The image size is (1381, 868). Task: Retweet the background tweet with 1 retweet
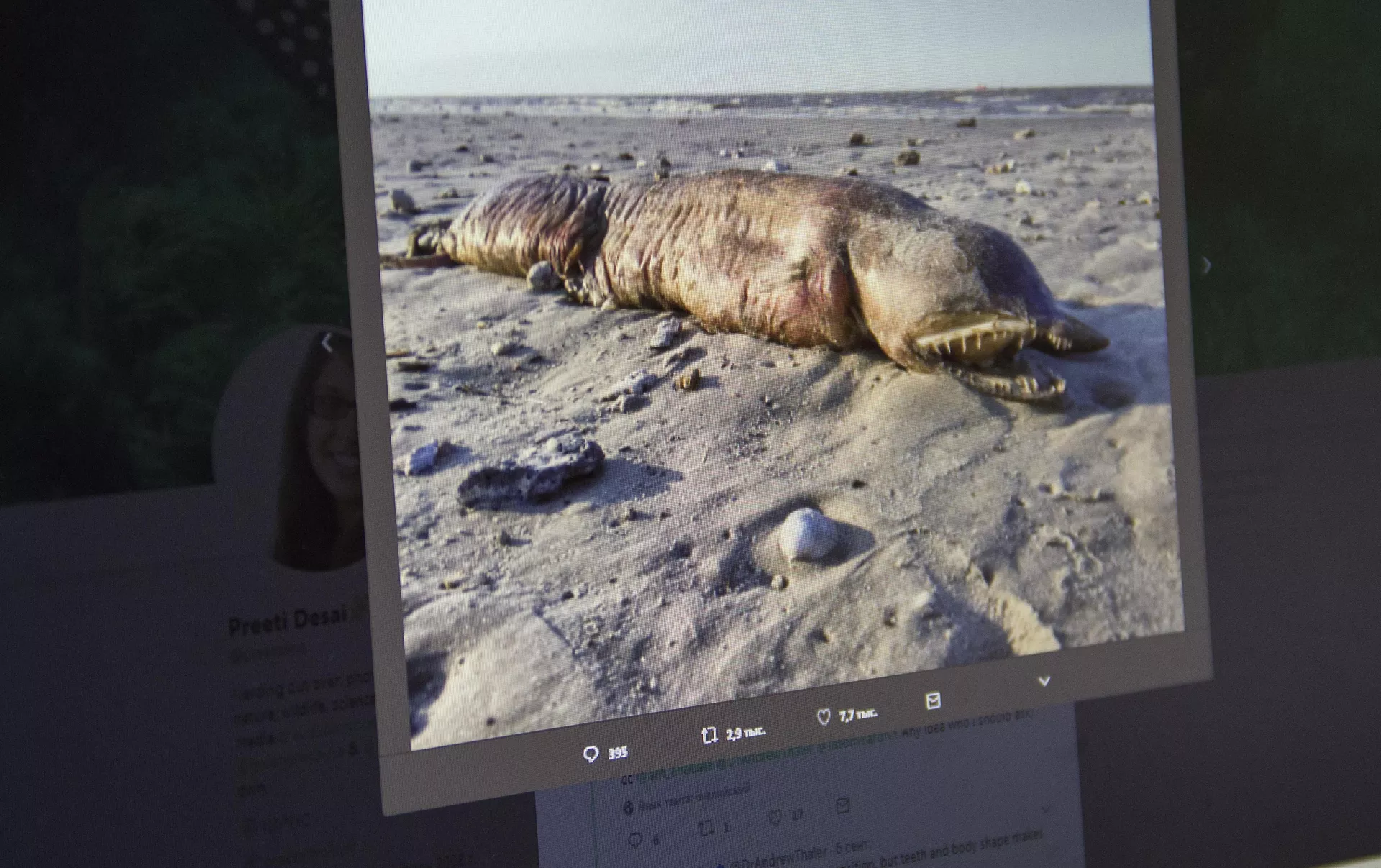pos(707,829)
